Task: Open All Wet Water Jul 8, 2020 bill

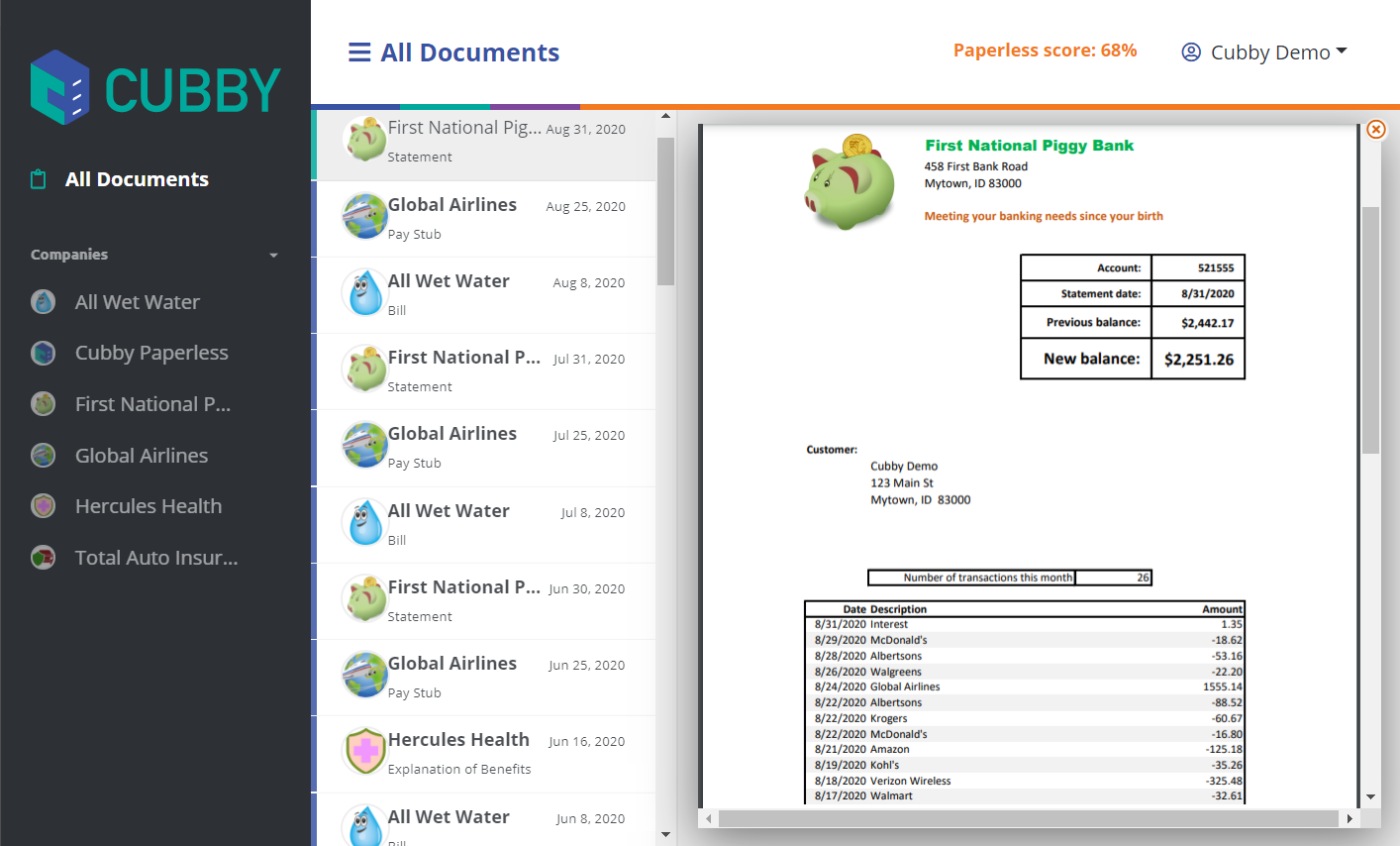Action: 485,525
